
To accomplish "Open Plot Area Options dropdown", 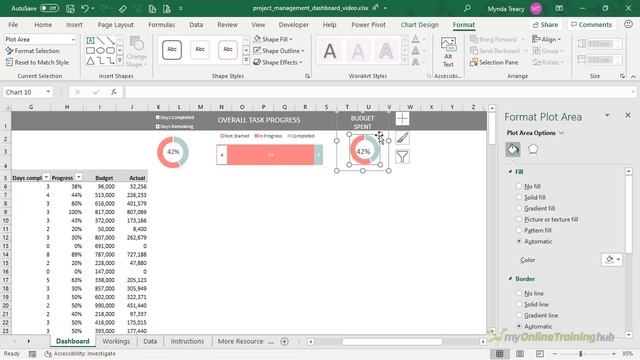I will pos(562,133).
